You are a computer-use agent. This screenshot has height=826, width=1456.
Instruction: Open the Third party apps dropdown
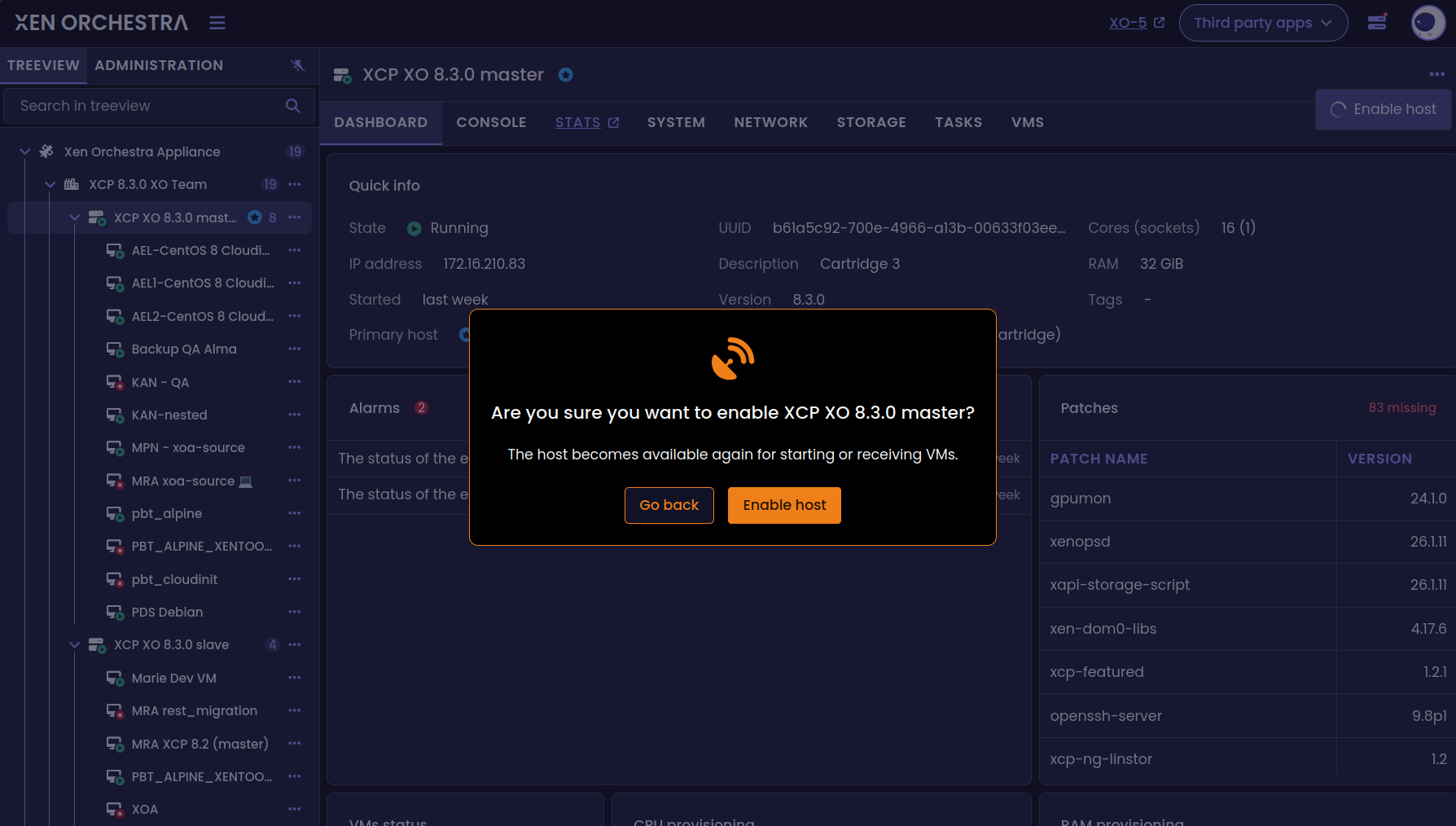pyautogui.click(x=1263, y=23)
